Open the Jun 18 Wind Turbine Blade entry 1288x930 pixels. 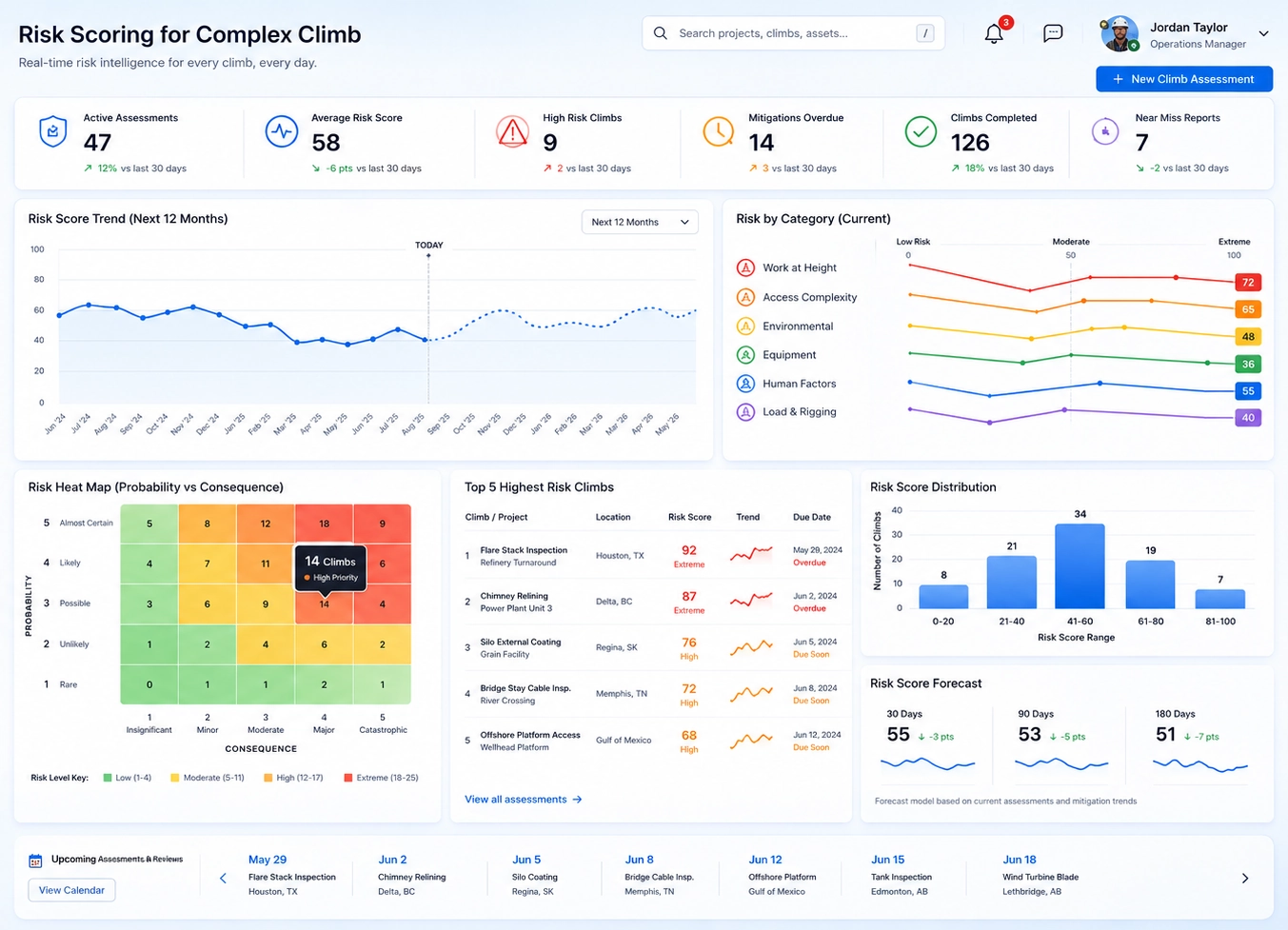tap(1040, 875)
